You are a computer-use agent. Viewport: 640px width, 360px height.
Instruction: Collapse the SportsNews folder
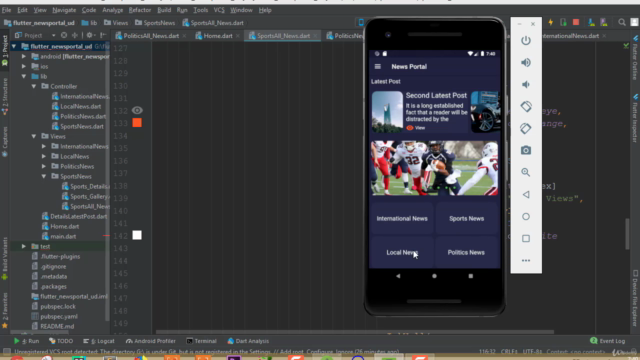pyautogui.click(x=44, y=176)
